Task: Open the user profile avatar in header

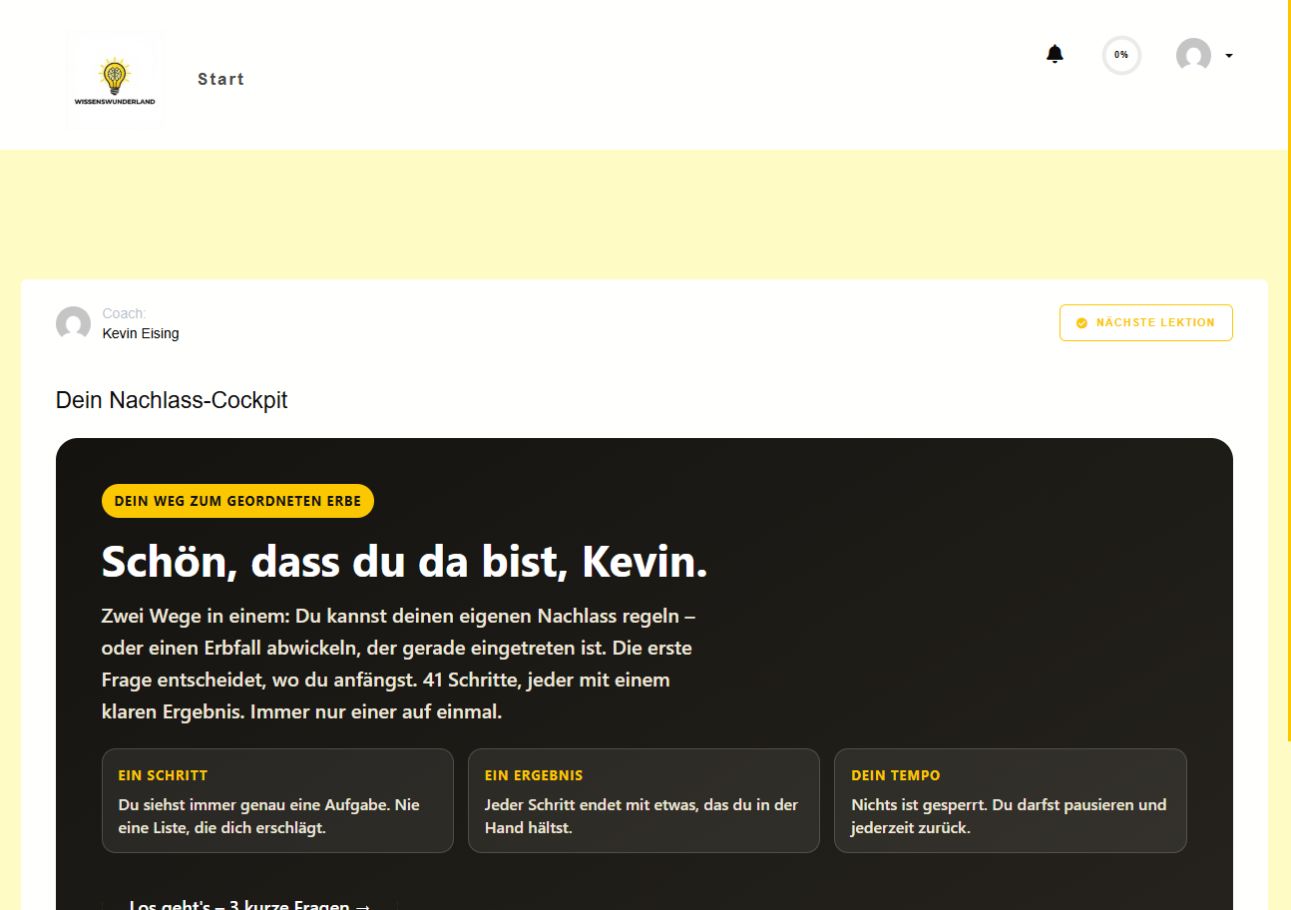Action: point(1193,55)
